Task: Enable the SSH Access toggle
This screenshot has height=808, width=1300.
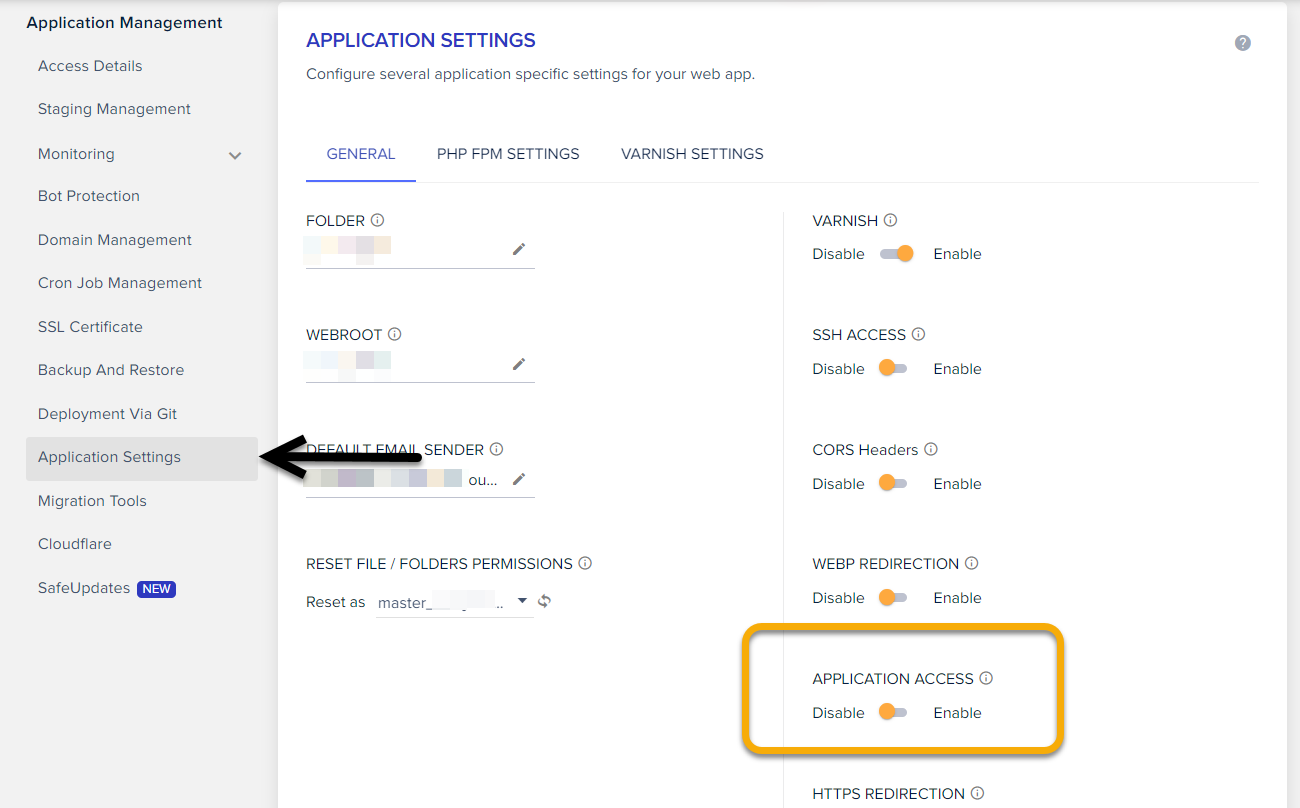Action: pos(891,368)
